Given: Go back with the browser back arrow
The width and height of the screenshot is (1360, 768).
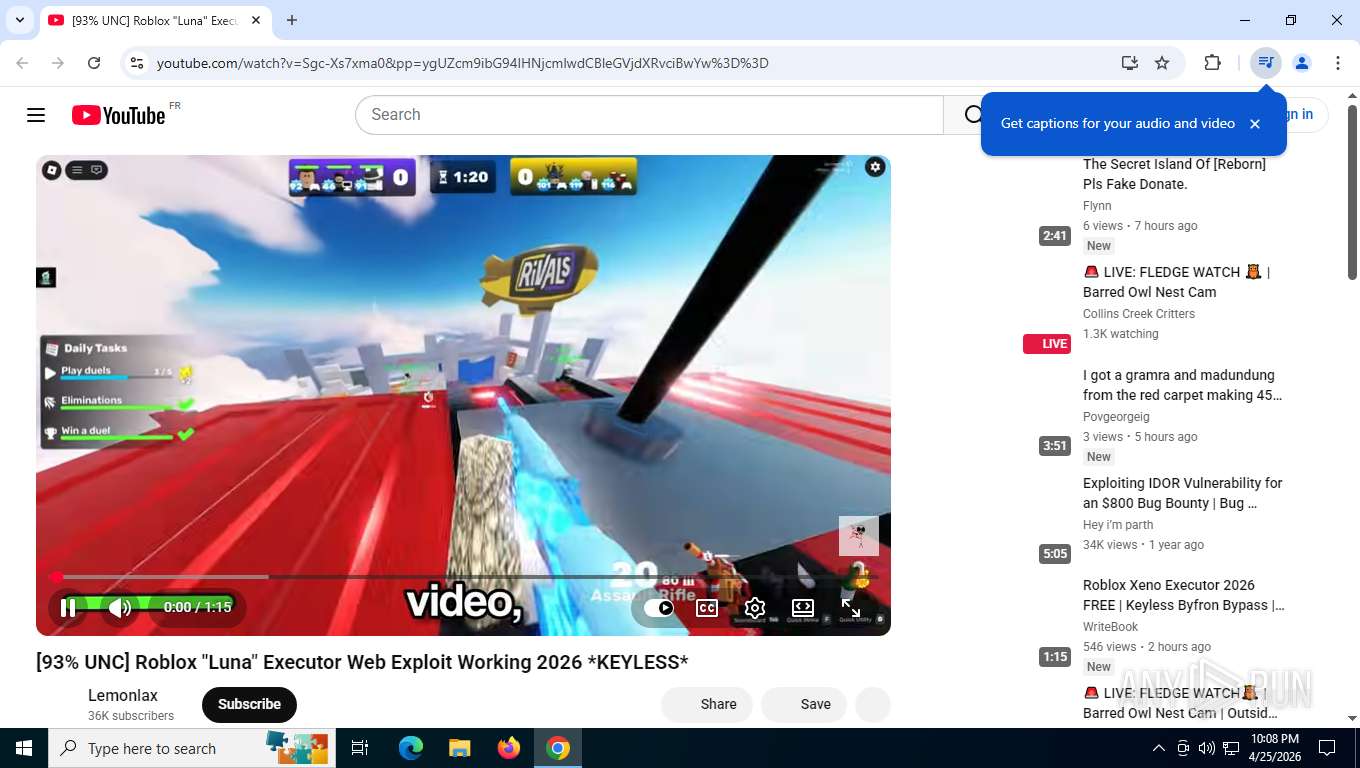Looking at the screenshot, I should click(x=22, y=63).
